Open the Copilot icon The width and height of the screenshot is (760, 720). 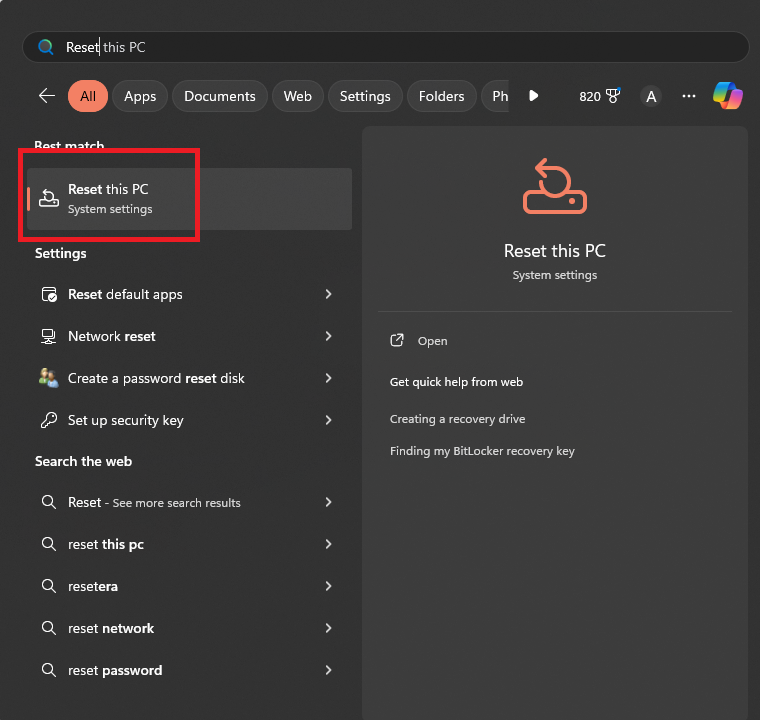[727, 96]
